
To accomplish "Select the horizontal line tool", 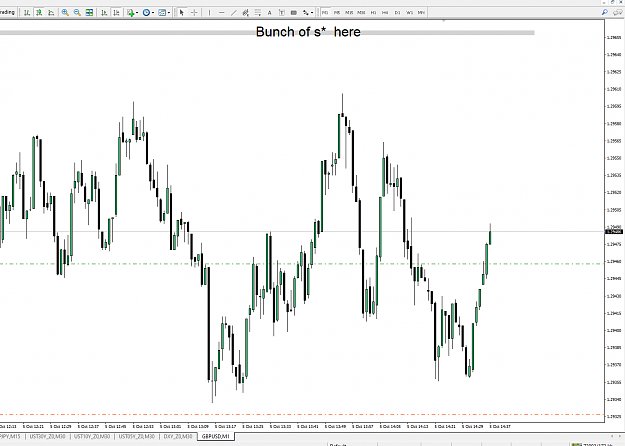I will [222, 13].
